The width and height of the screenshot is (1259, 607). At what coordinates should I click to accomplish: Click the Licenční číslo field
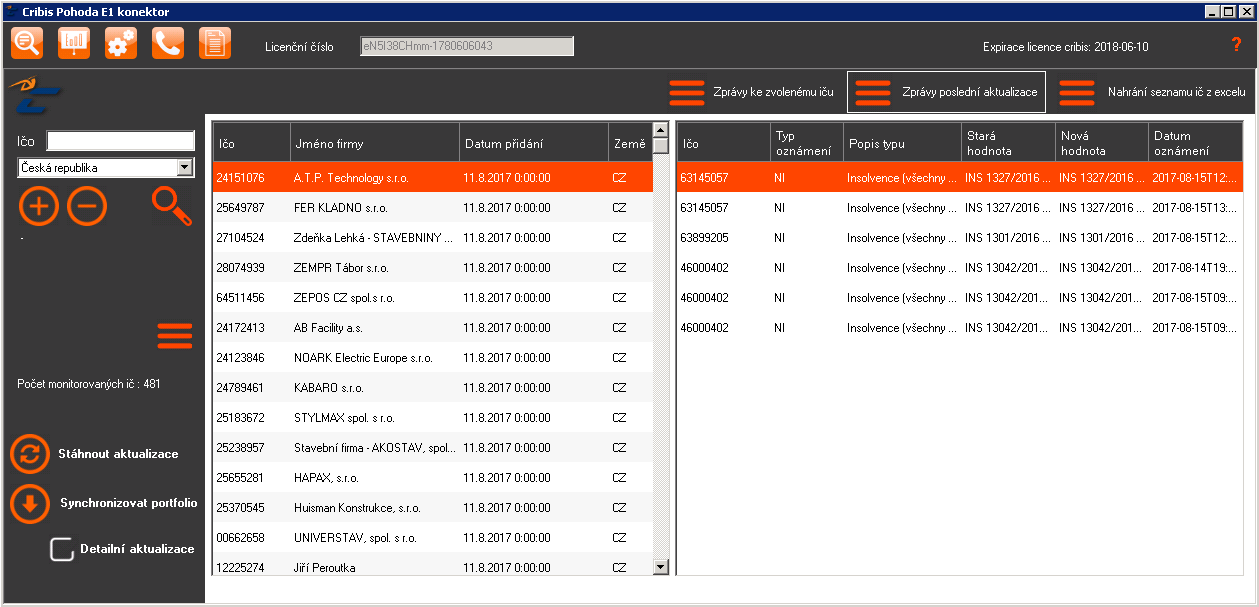467,46
